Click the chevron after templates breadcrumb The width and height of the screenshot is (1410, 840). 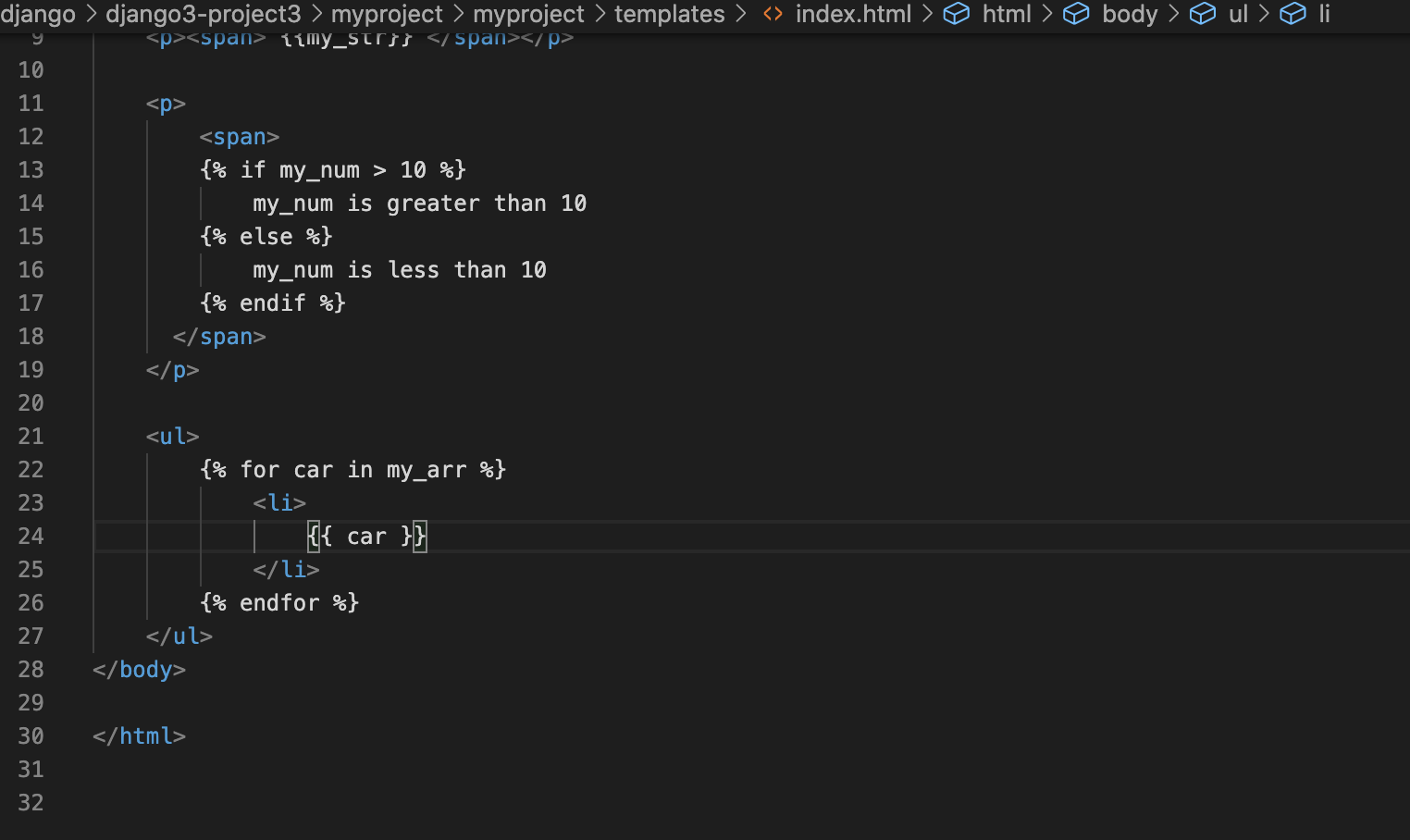741,14
